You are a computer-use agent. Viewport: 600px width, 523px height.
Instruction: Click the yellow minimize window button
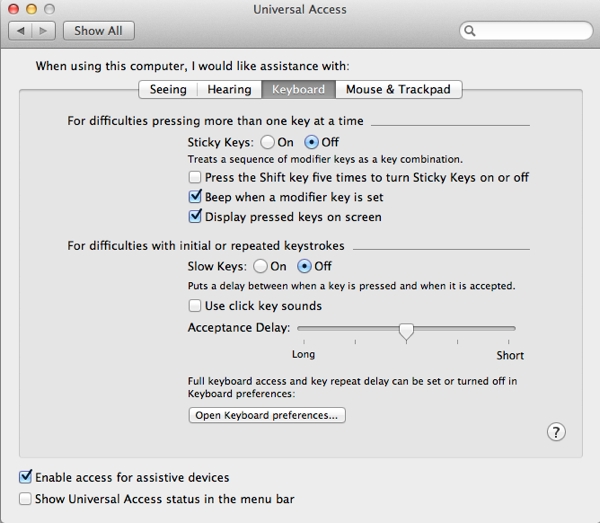coord(31,9)
